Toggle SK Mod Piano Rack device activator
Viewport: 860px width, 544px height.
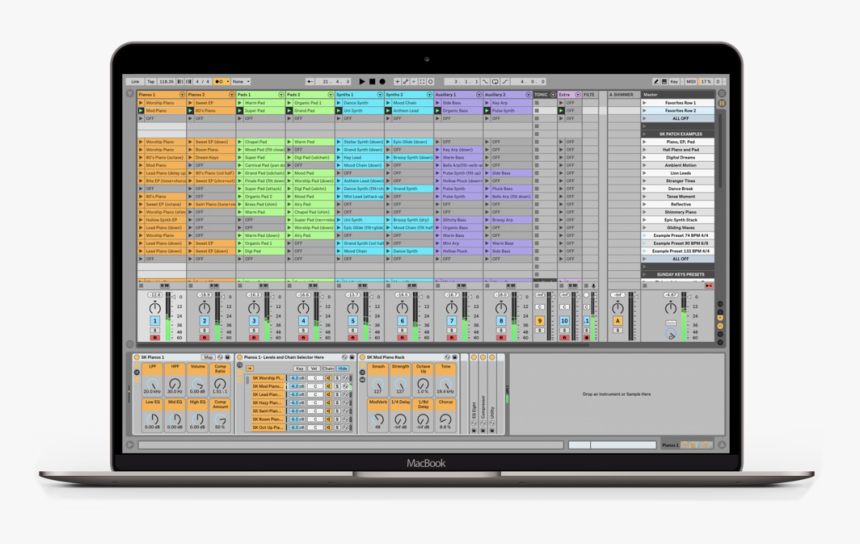pos(363,358)
